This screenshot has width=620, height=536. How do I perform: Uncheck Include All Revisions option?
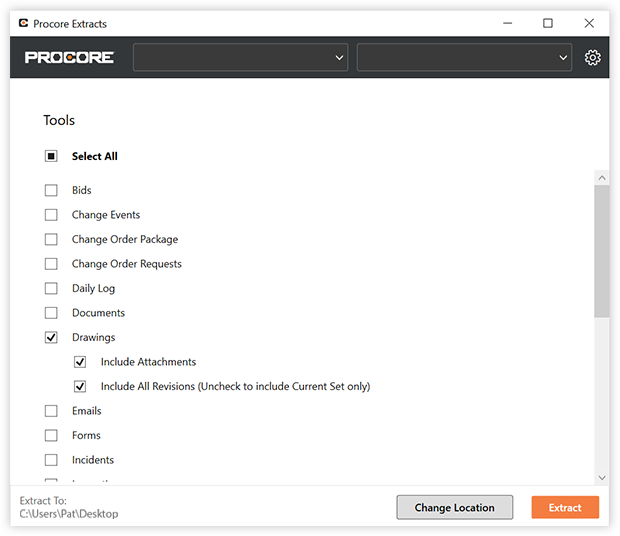point(80,386)
